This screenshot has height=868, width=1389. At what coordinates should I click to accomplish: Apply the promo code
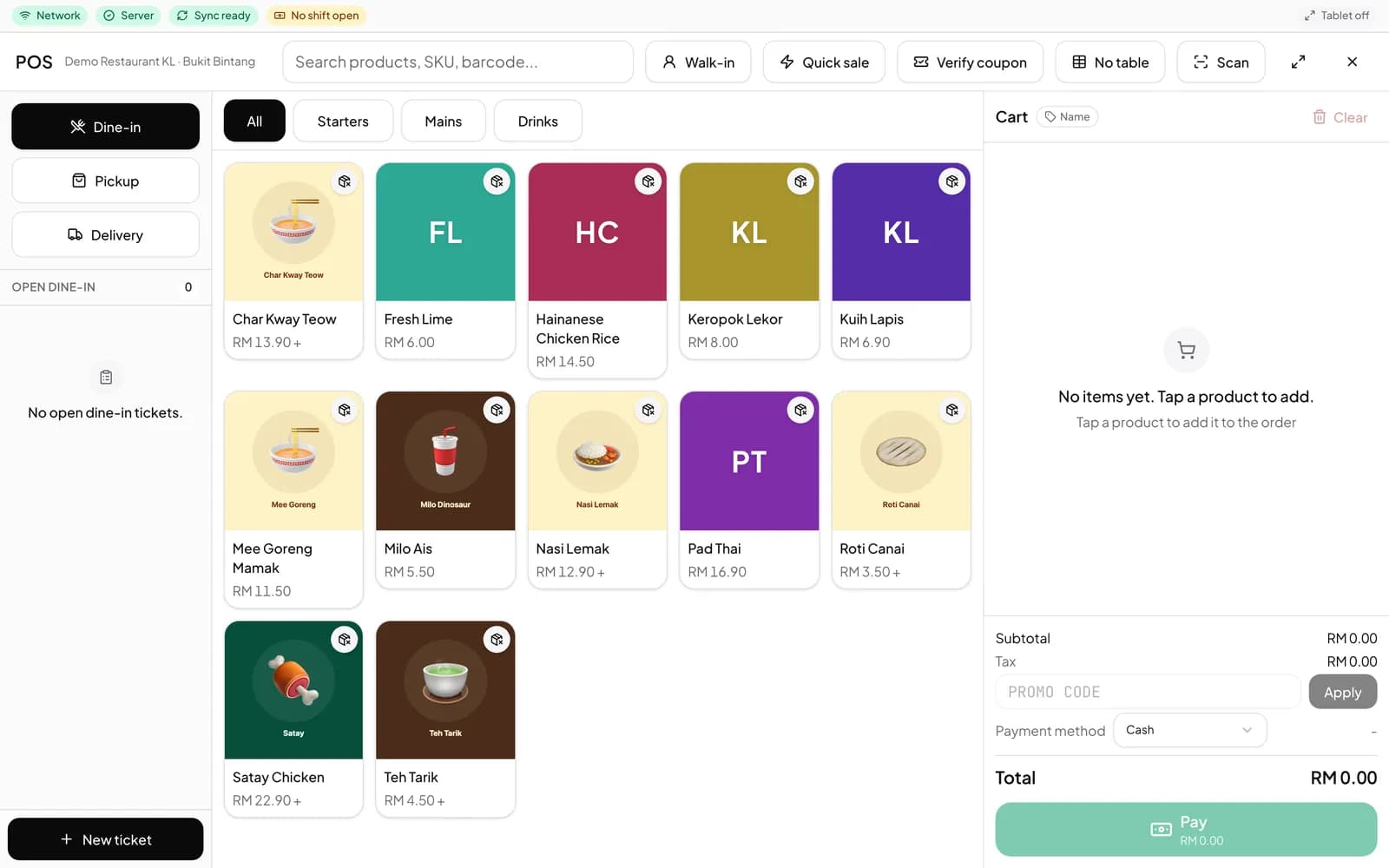tap(1342, 692)
